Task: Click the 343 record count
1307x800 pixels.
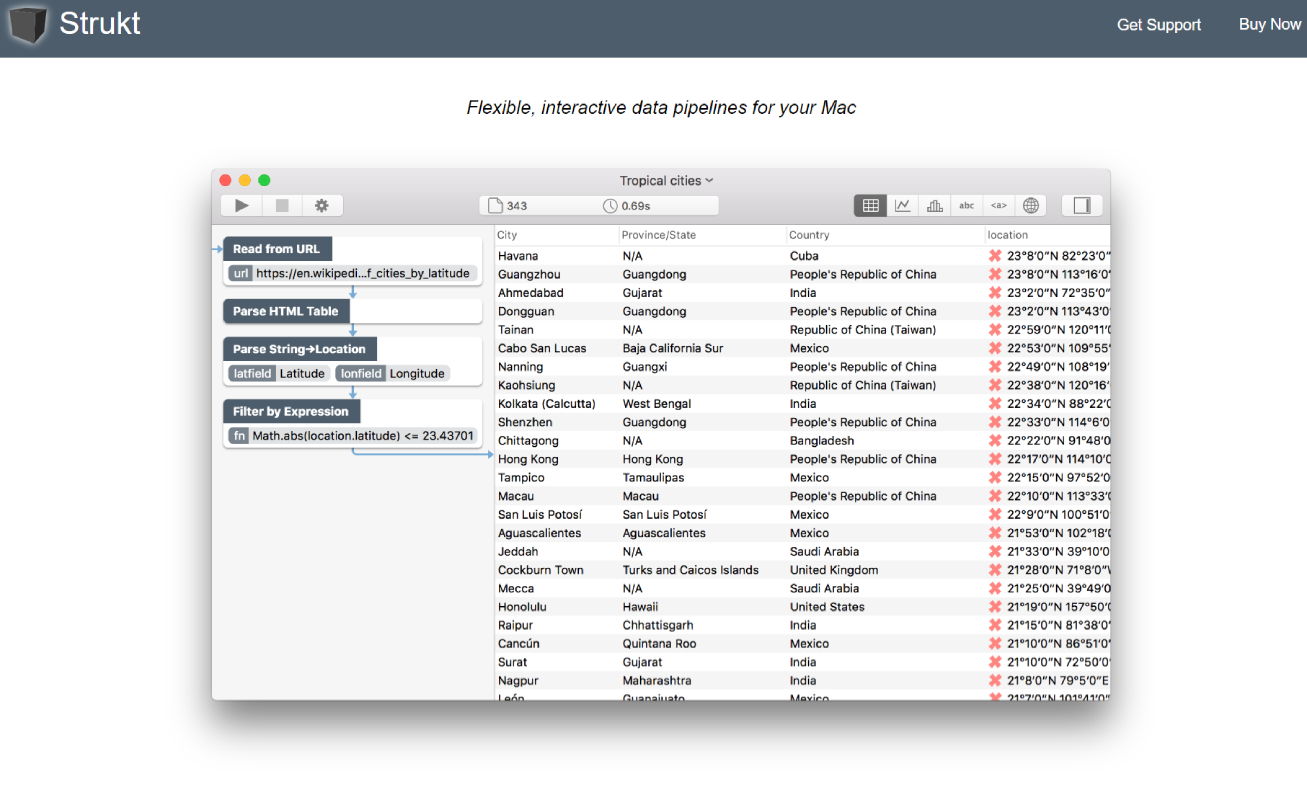Action: pos(517,205)
